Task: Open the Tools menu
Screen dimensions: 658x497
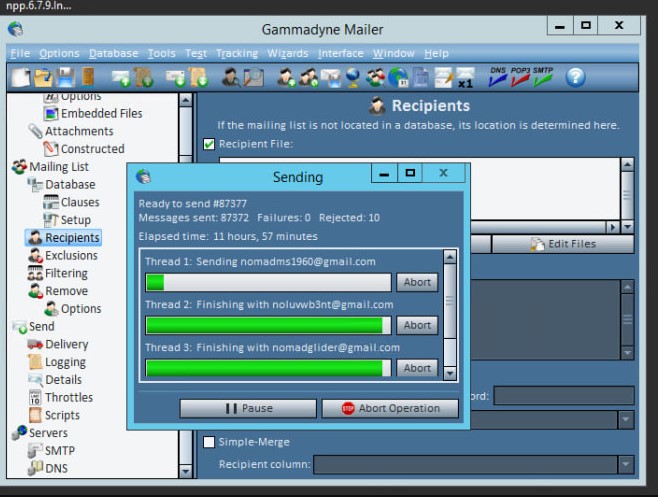Action: (x=162, y=53)
